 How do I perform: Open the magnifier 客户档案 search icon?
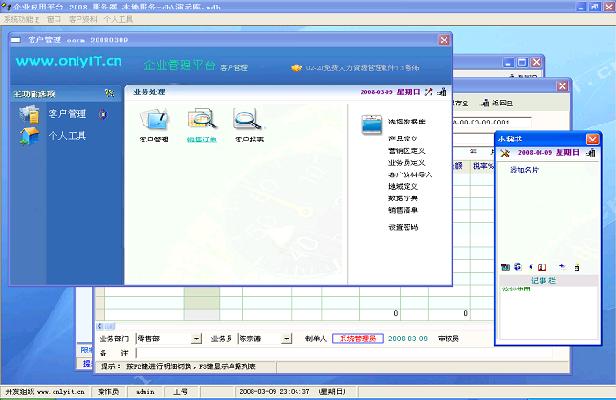(x=247, y=121)
